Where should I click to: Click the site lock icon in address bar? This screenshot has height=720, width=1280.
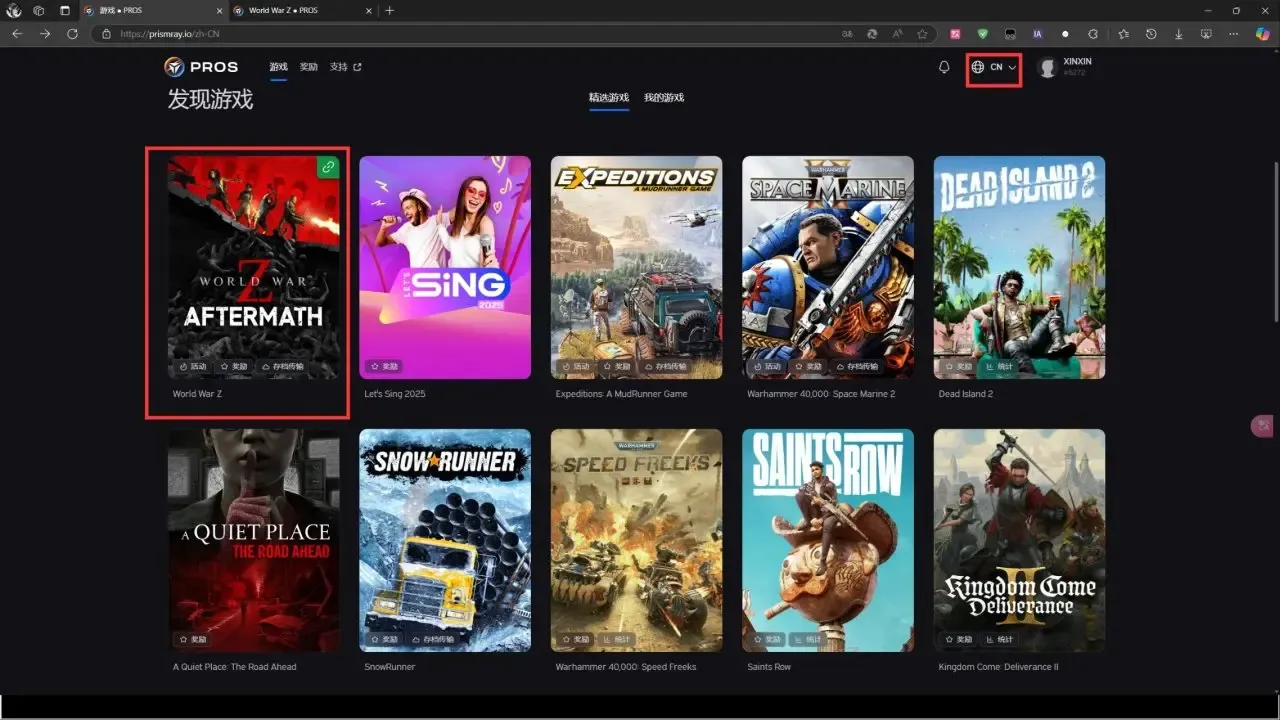[x=106, y=33]
